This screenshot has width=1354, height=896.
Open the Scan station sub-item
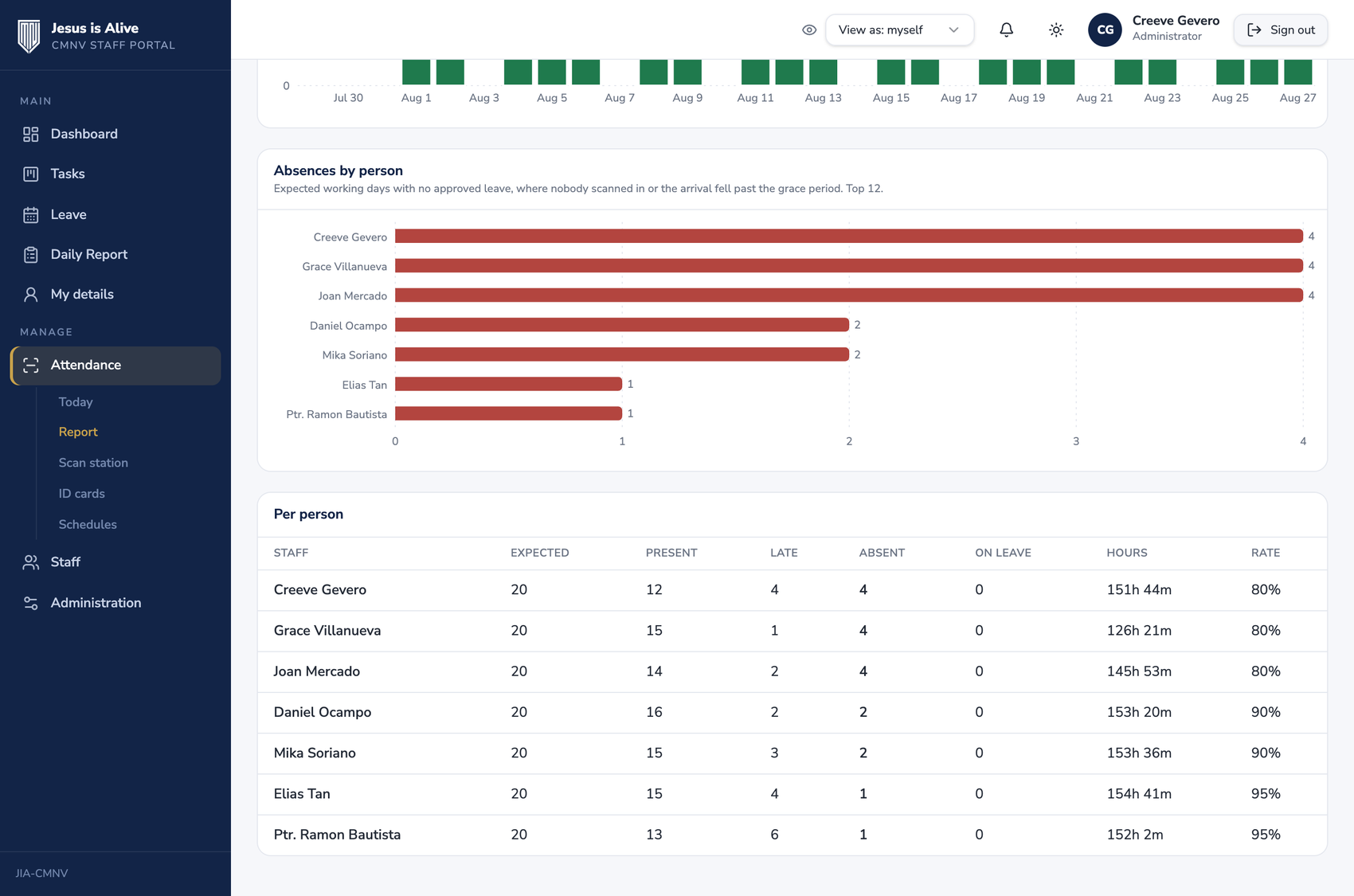tap(93, 463)
